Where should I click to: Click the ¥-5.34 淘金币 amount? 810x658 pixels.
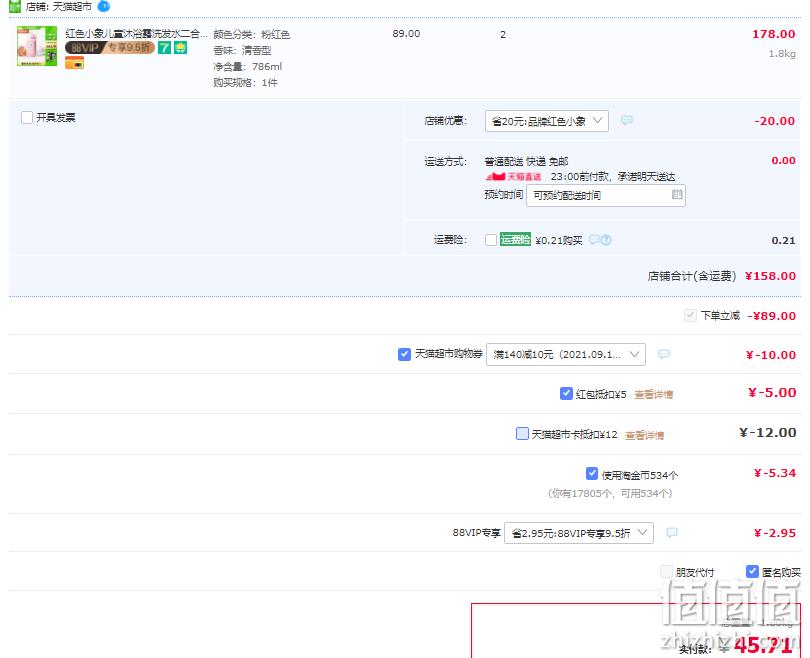pos(775,473)
